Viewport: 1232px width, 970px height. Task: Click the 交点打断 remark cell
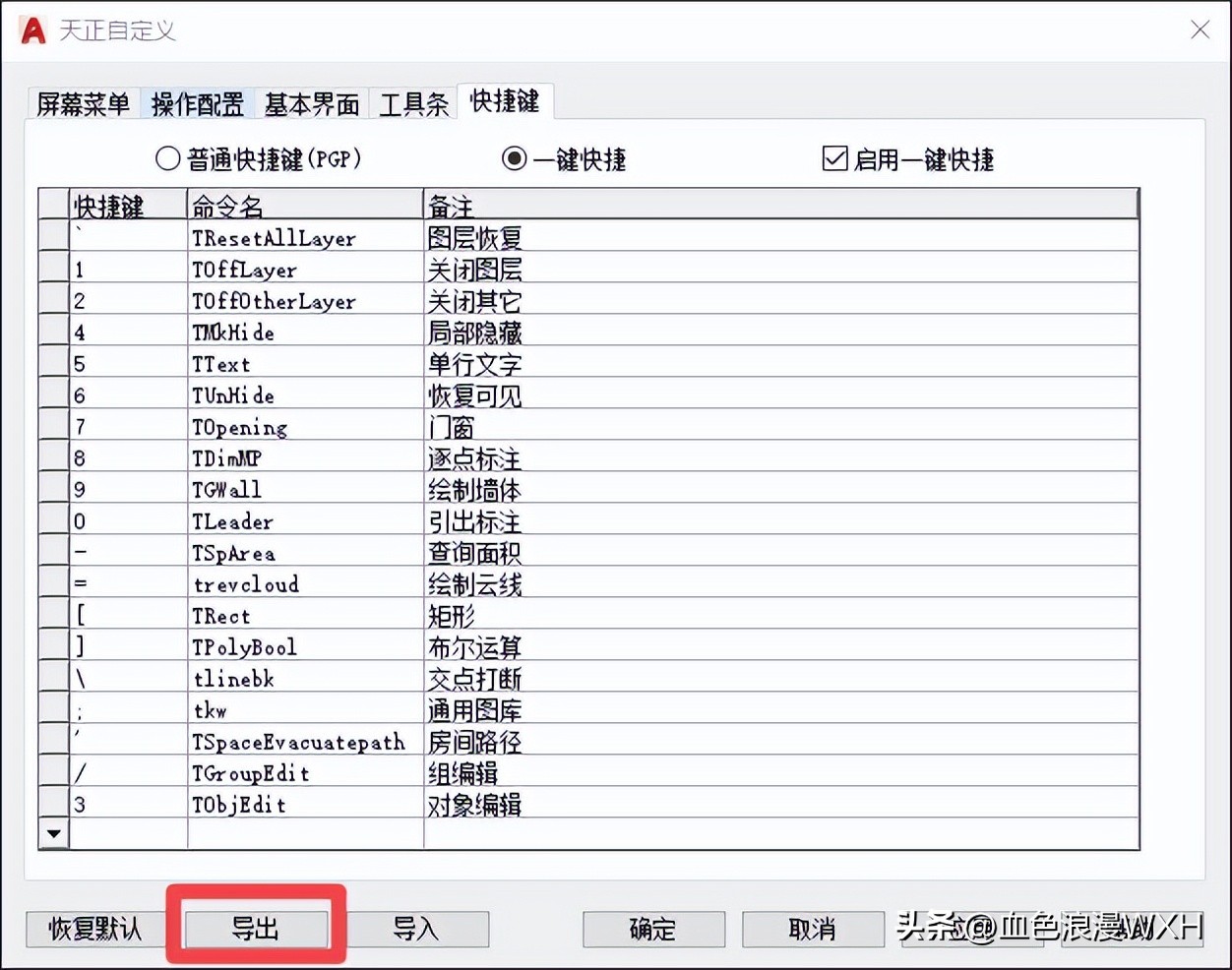point(781,678)
